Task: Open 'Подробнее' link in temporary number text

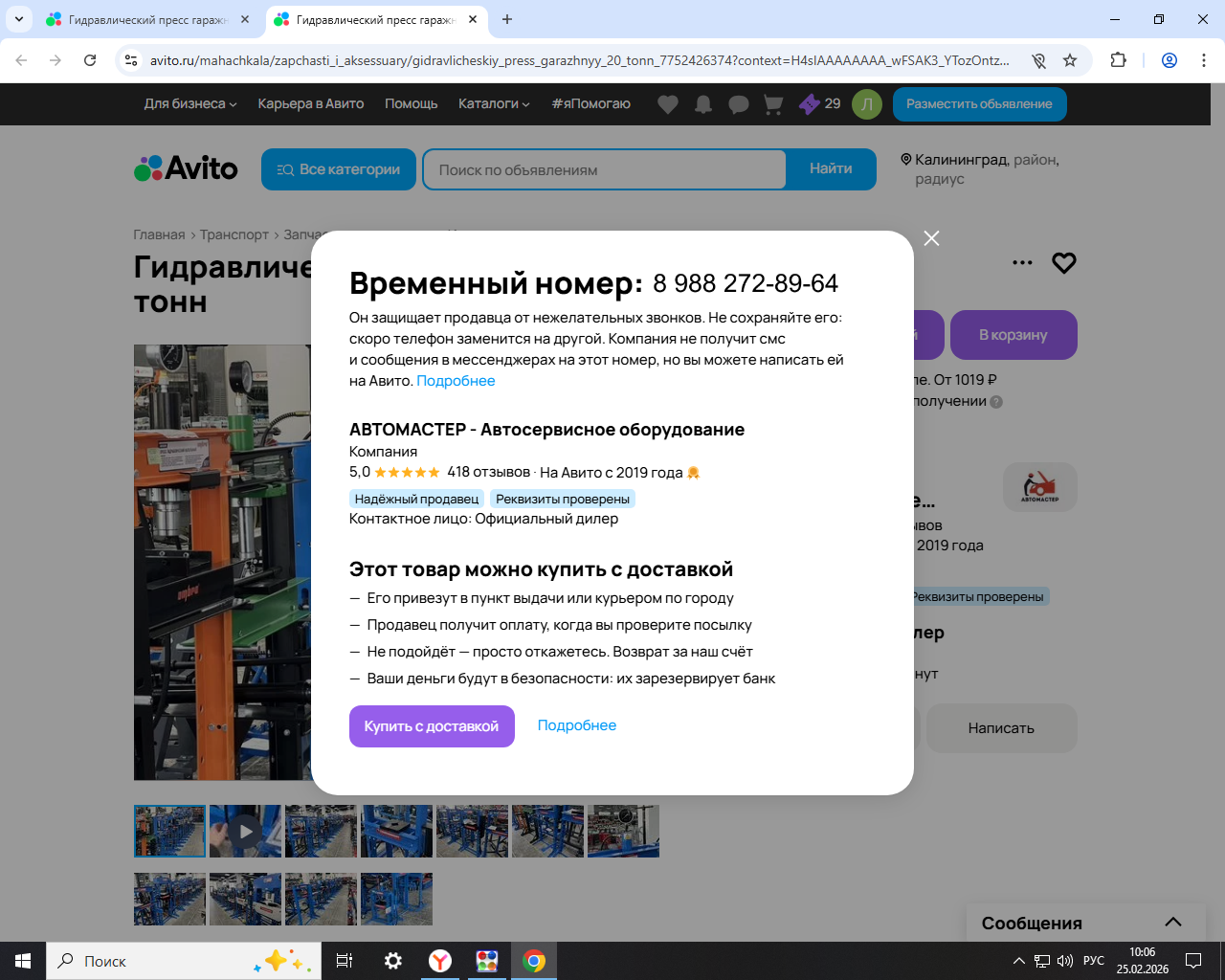Action: pos(456,381)
